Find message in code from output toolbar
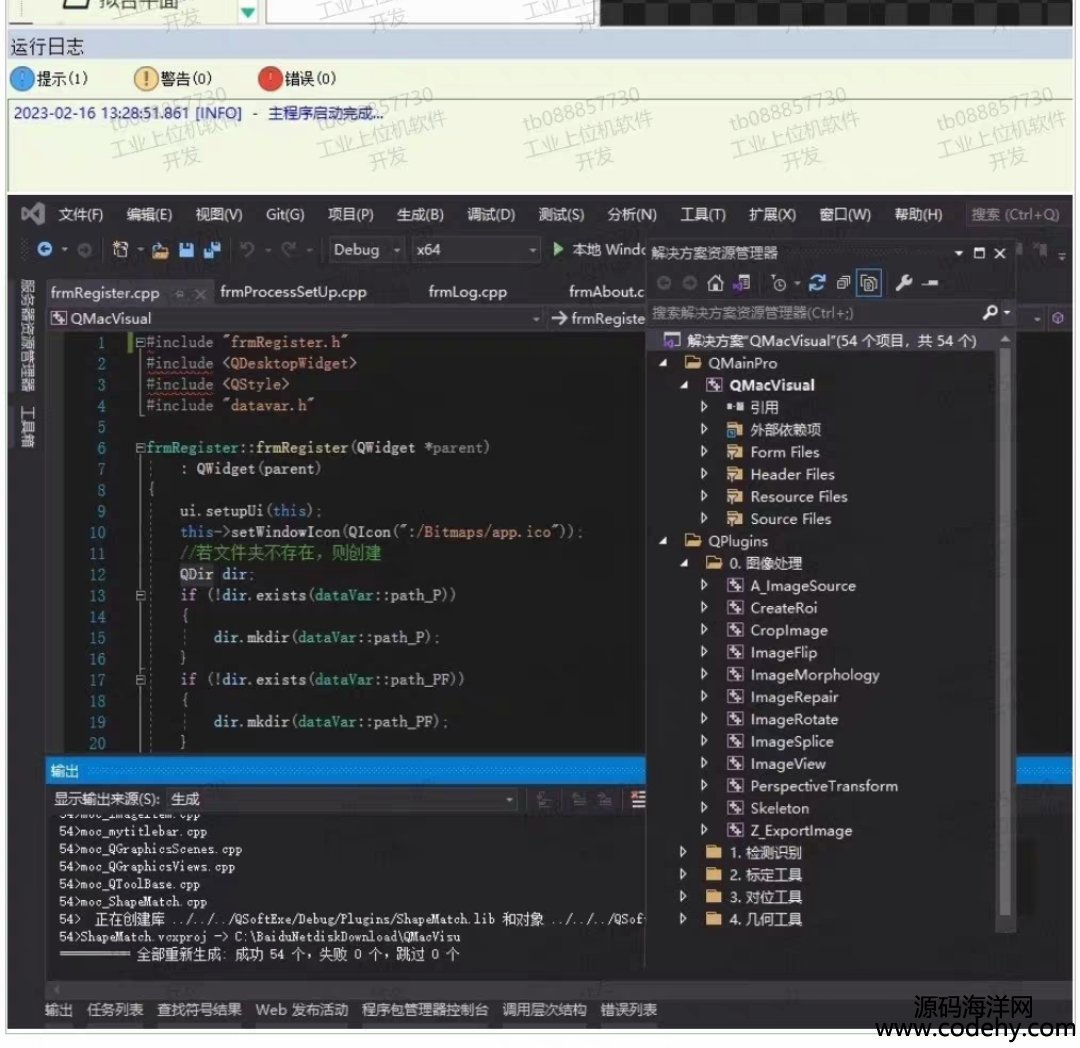 (x=544, y=799)
